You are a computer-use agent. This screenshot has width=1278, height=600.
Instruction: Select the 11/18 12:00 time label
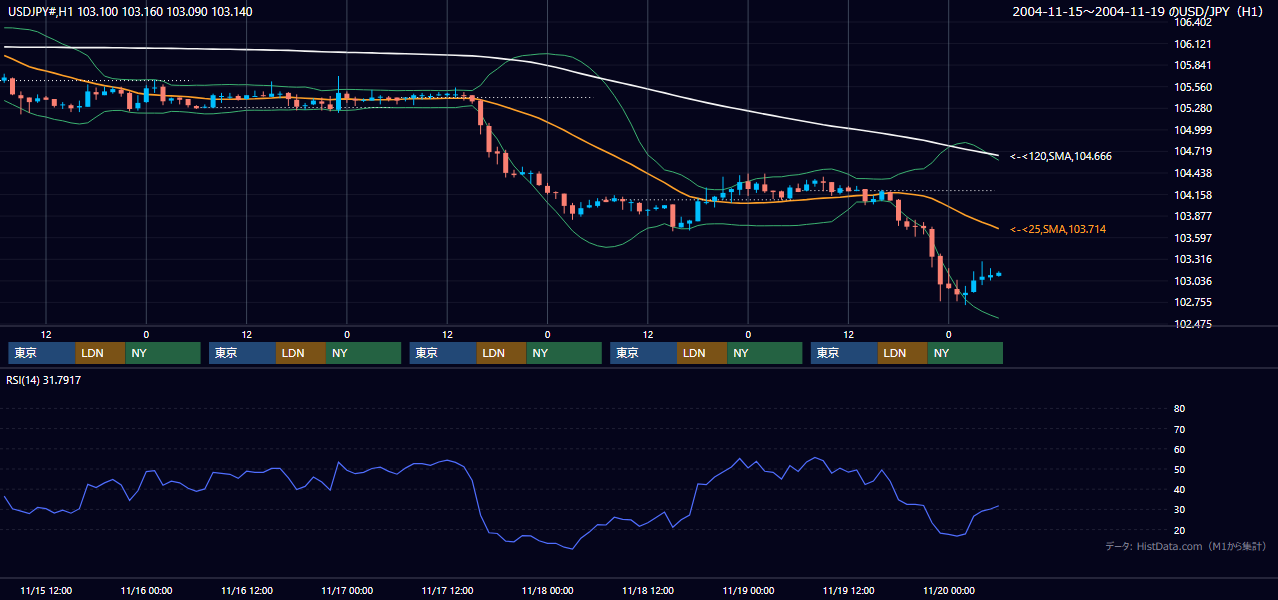[x=648, y=590]
